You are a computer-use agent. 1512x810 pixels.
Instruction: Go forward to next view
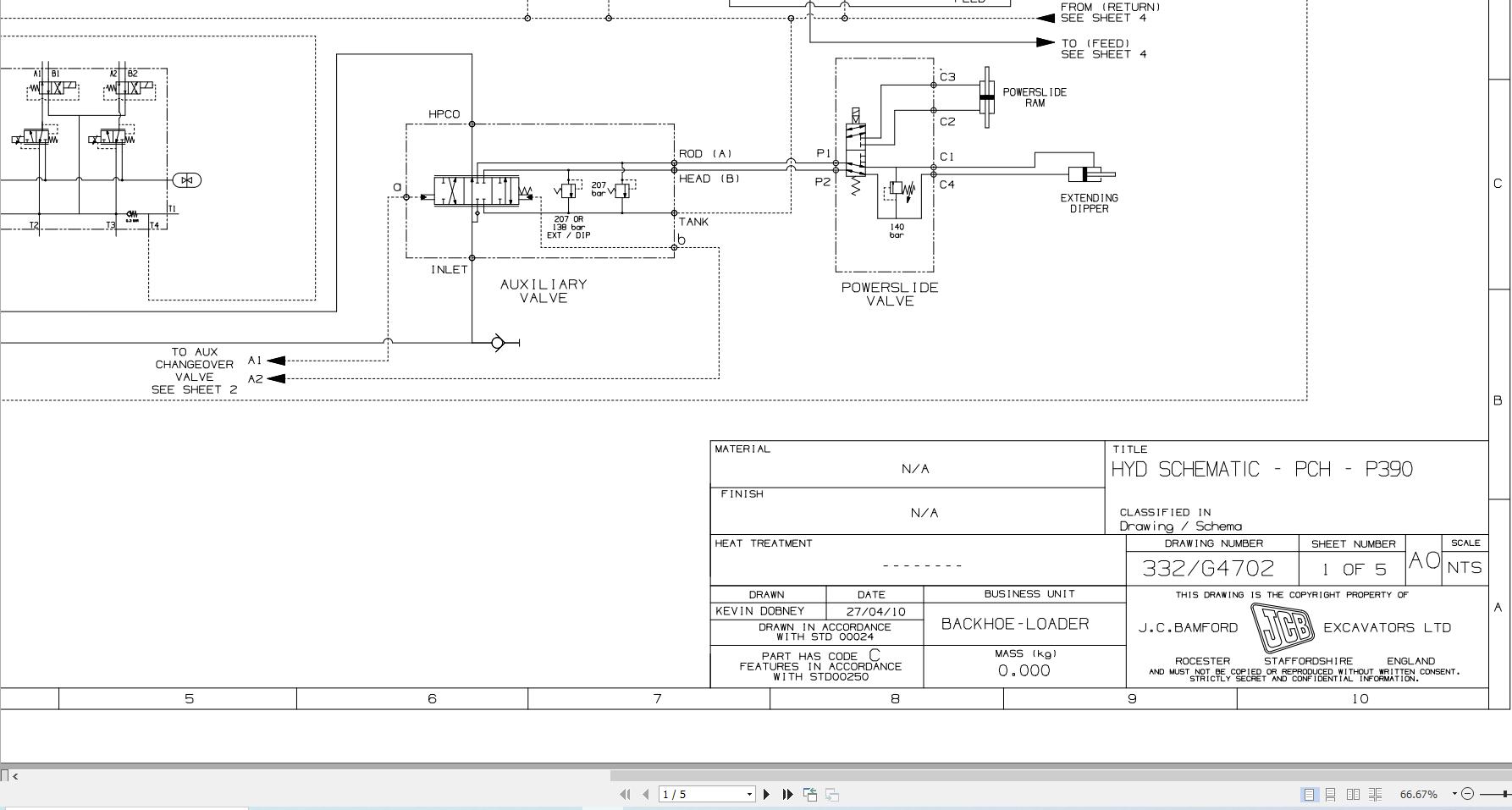[832, 794]
